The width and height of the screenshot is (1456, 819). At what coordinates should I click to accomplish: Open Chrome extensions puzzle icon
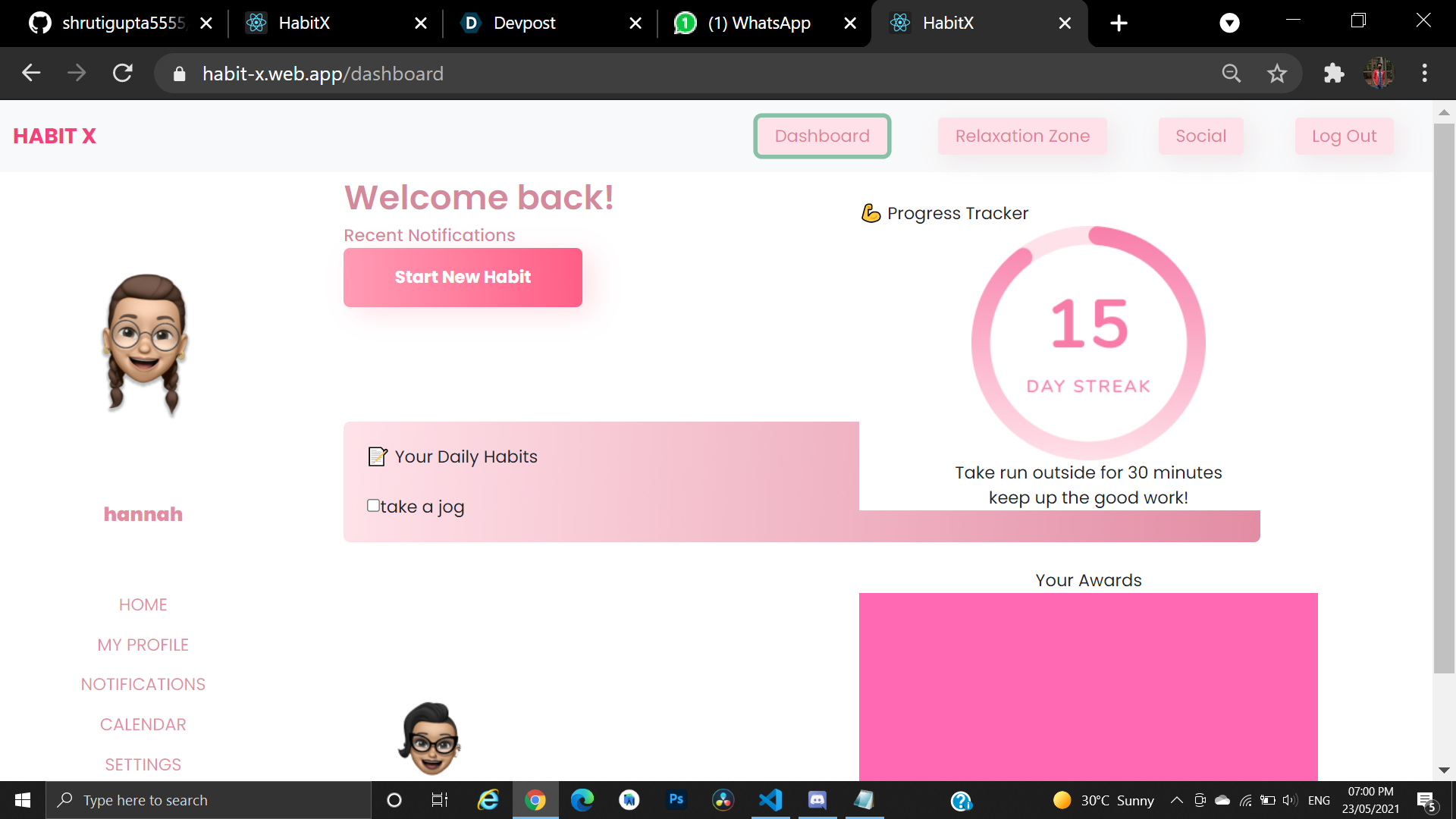coord(1333,74)
